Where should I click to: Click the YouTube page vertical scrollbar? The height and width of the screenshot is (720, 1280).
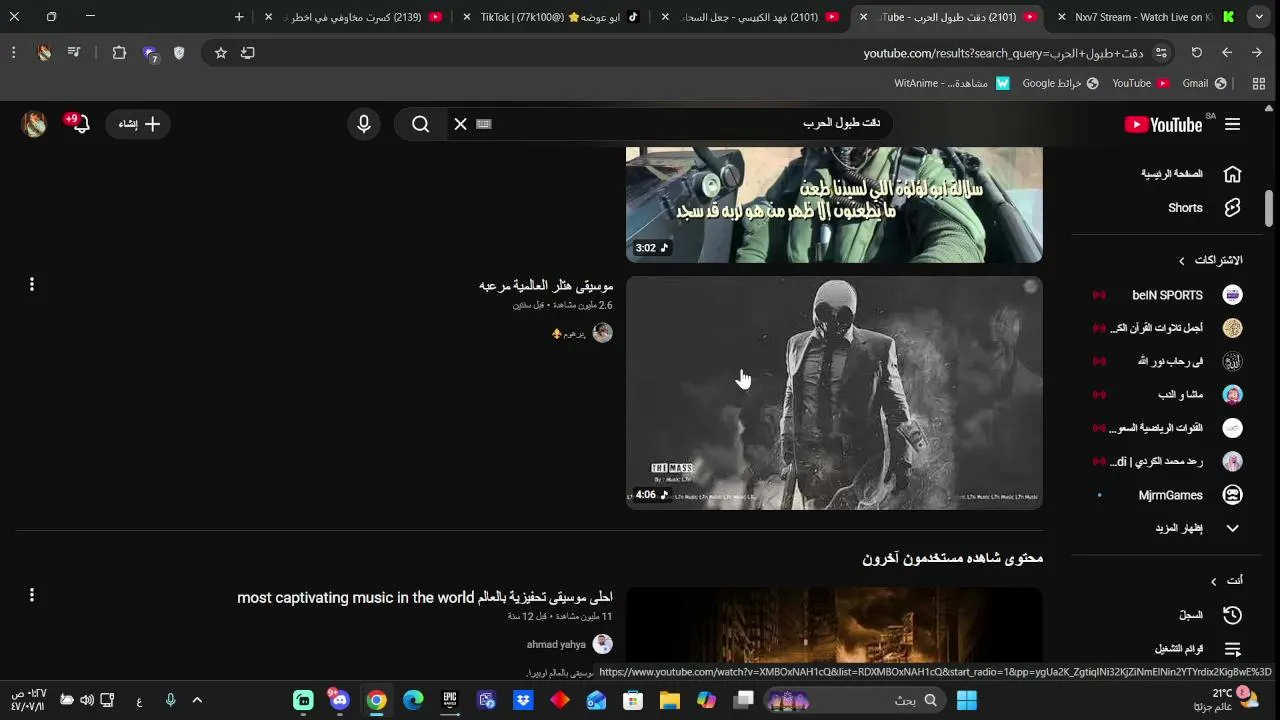click(x=1270, y=208)
